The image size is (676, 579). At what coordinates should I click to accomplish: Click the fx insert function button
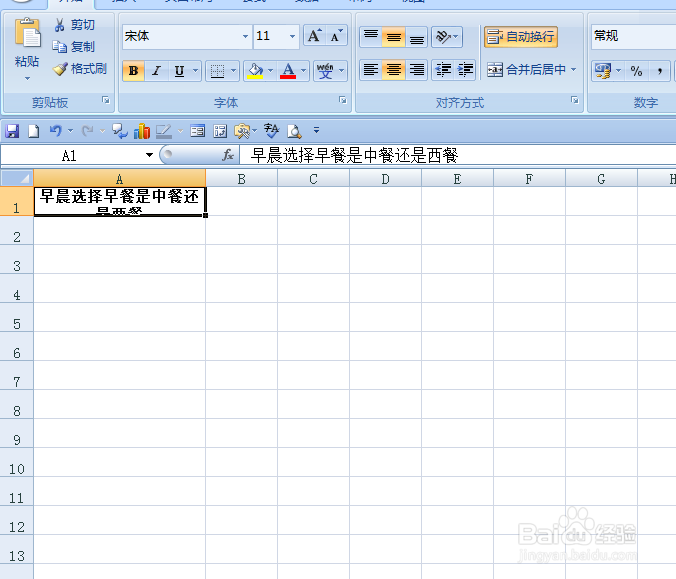tap(228, 155)
